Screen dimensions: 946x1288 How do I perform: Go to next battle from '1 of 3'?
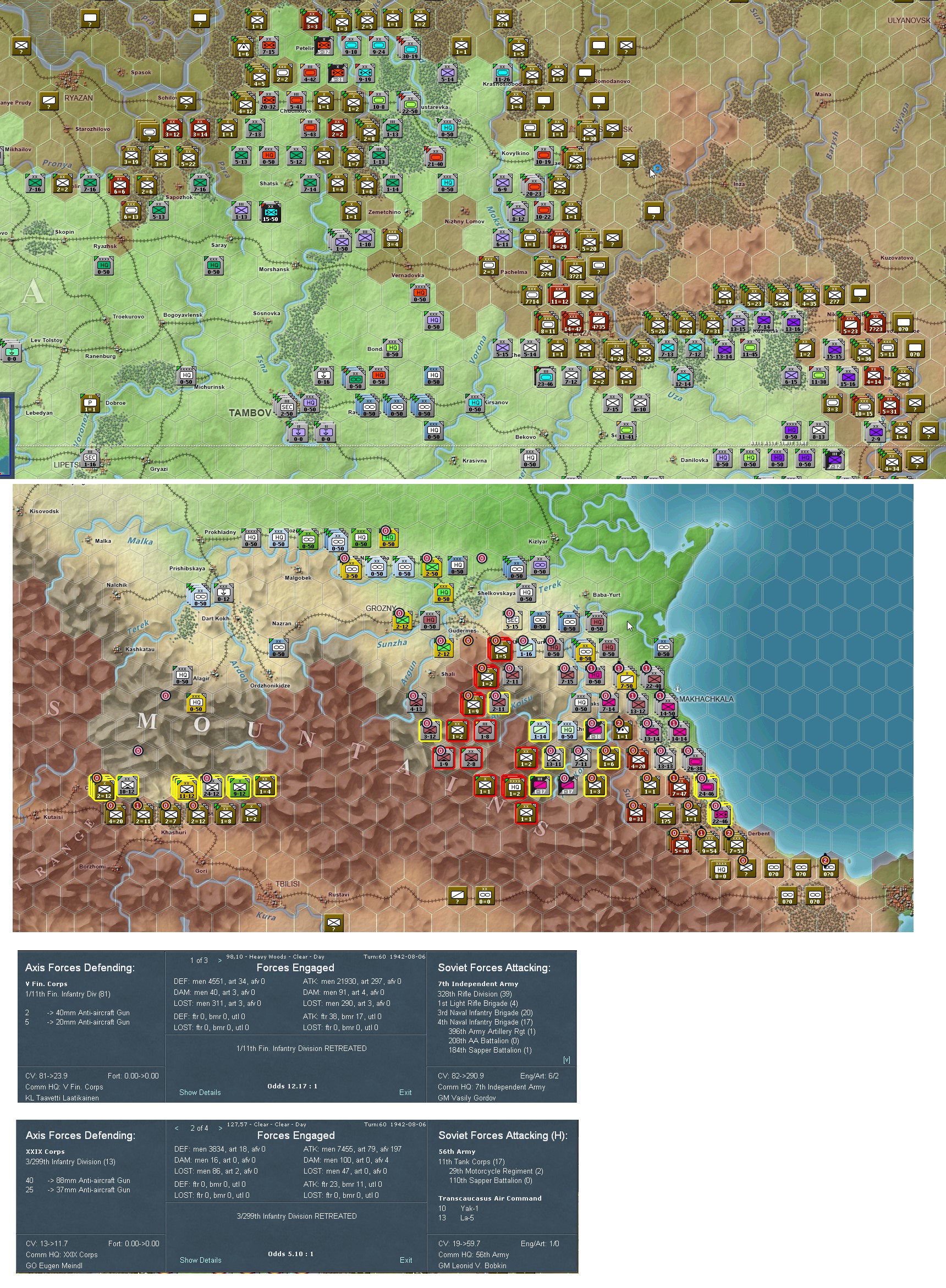(x=219, y=961)
